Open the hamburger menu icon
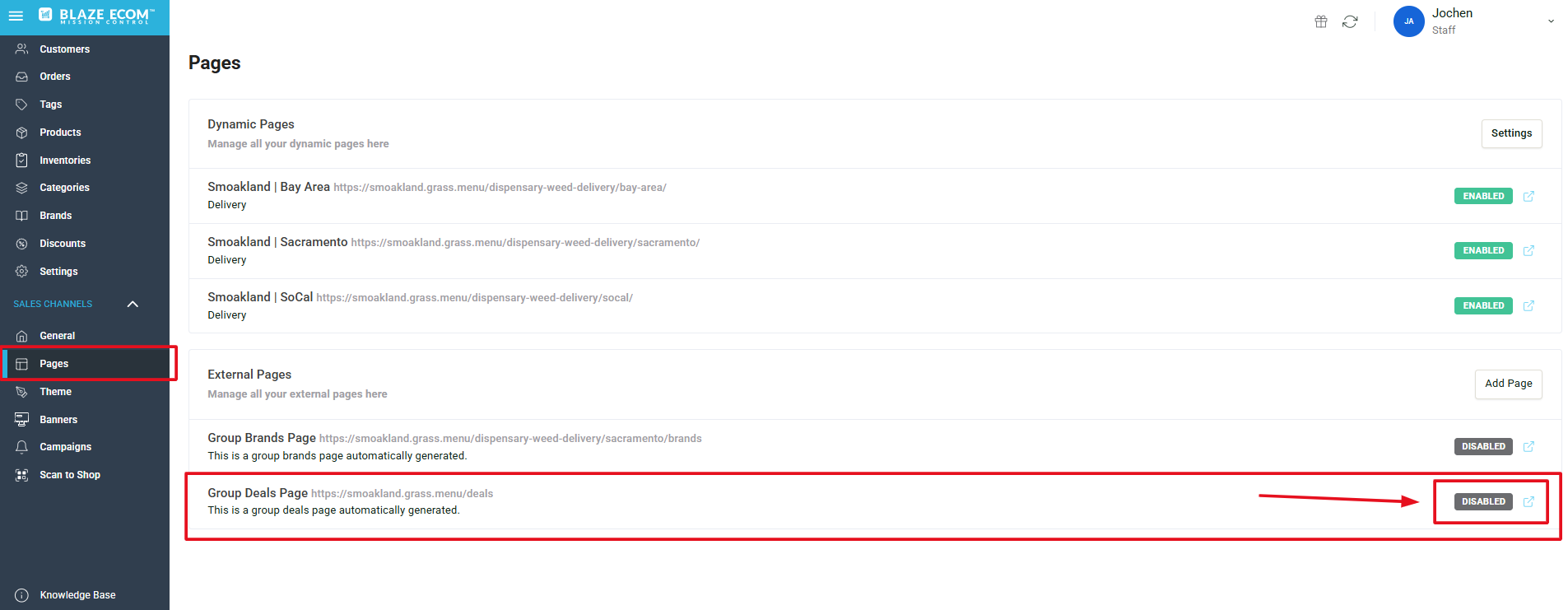1568x610 pixels. point(16,16)
